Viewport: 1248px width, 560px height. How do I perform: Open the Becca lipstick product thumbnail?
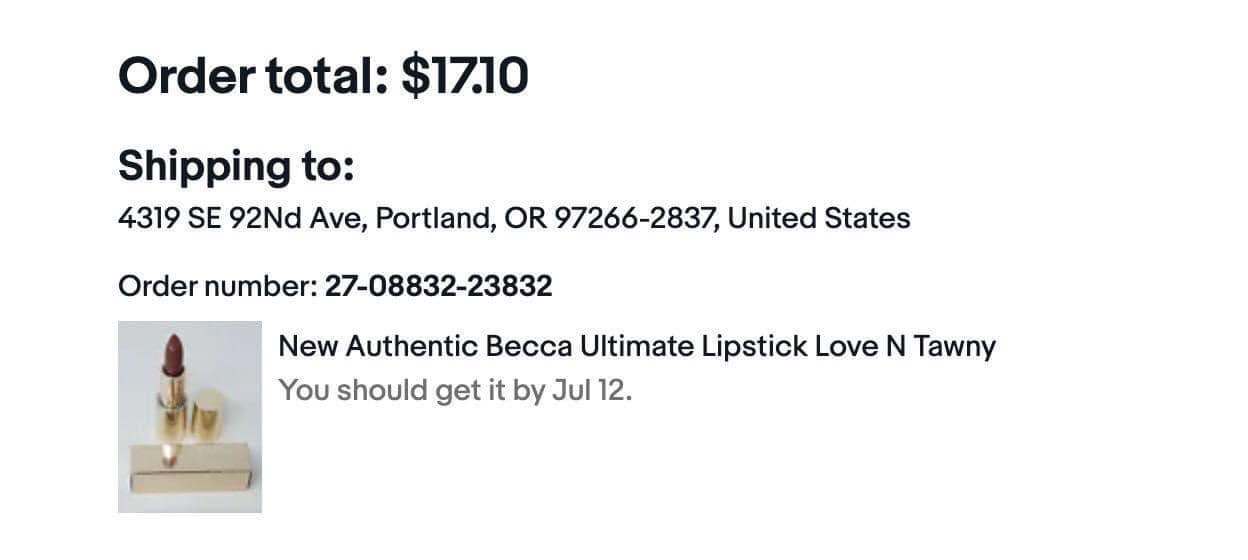pos(190,417)
